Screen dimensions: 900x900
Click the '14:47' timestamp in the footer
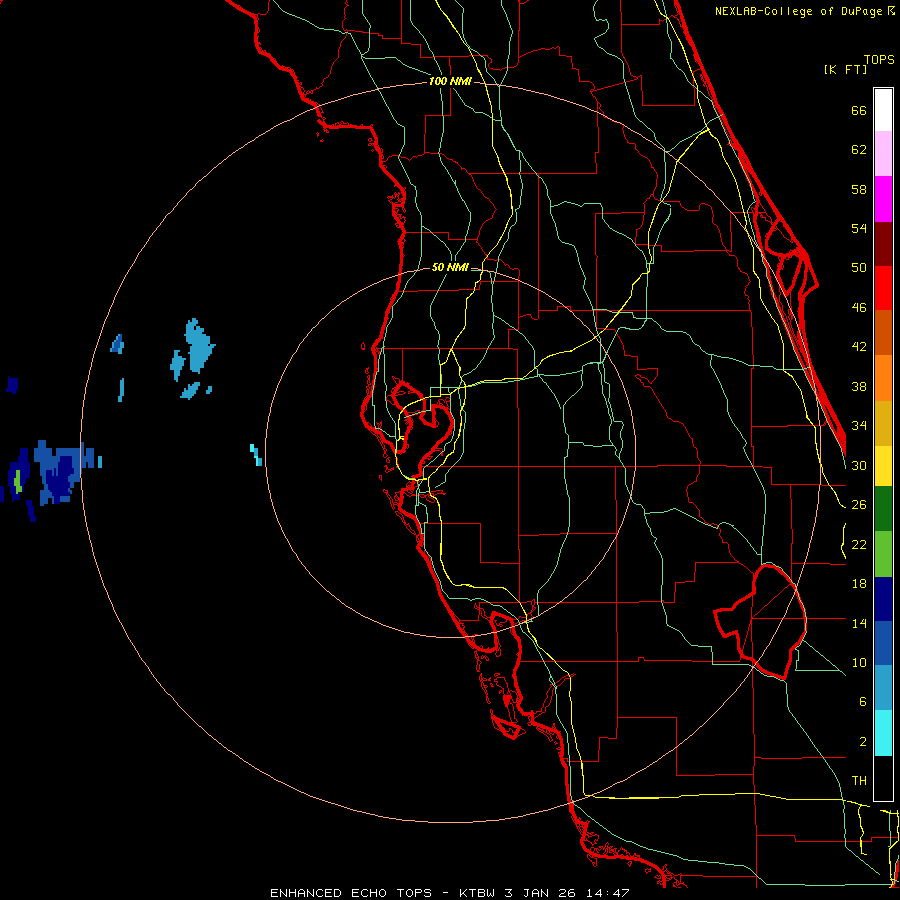pos(607,893)
